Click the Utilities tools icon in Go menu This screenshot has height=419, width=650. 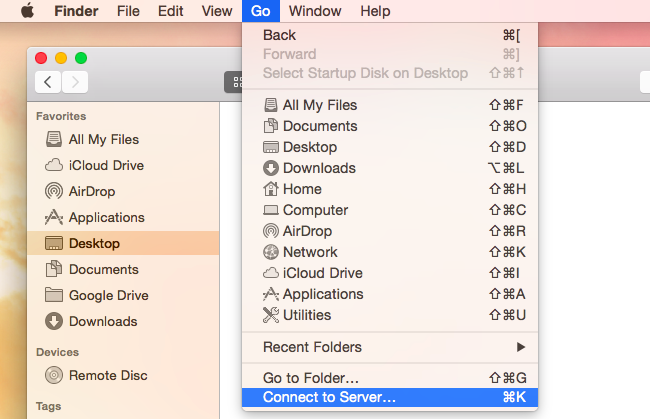click(271, 315)
